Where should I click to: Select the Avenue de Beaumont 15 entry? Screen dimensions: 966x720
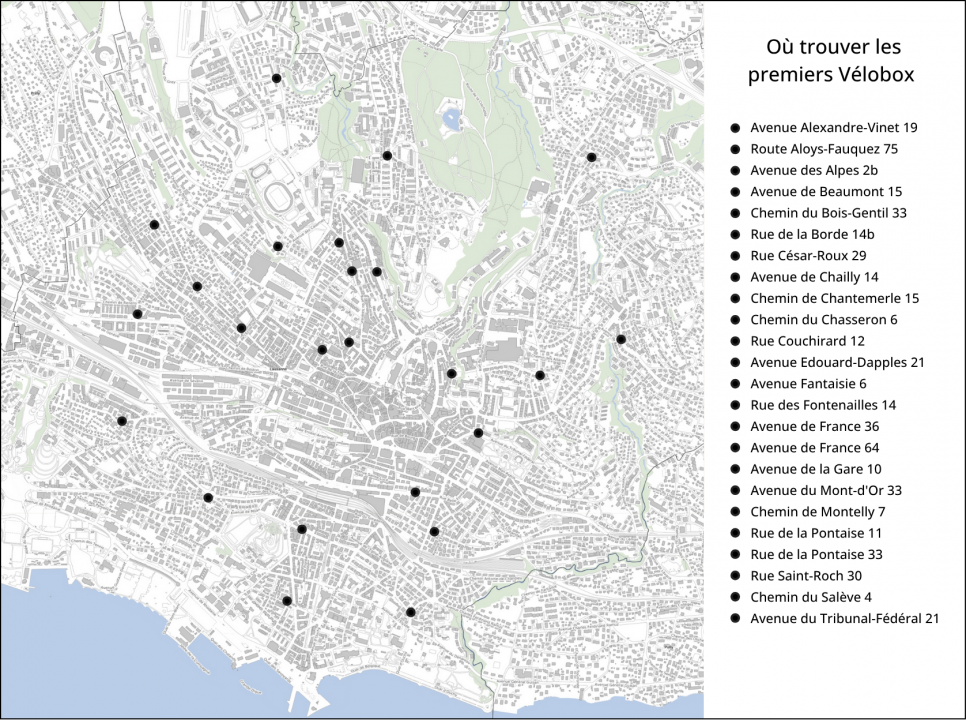(x=826, y=192)
